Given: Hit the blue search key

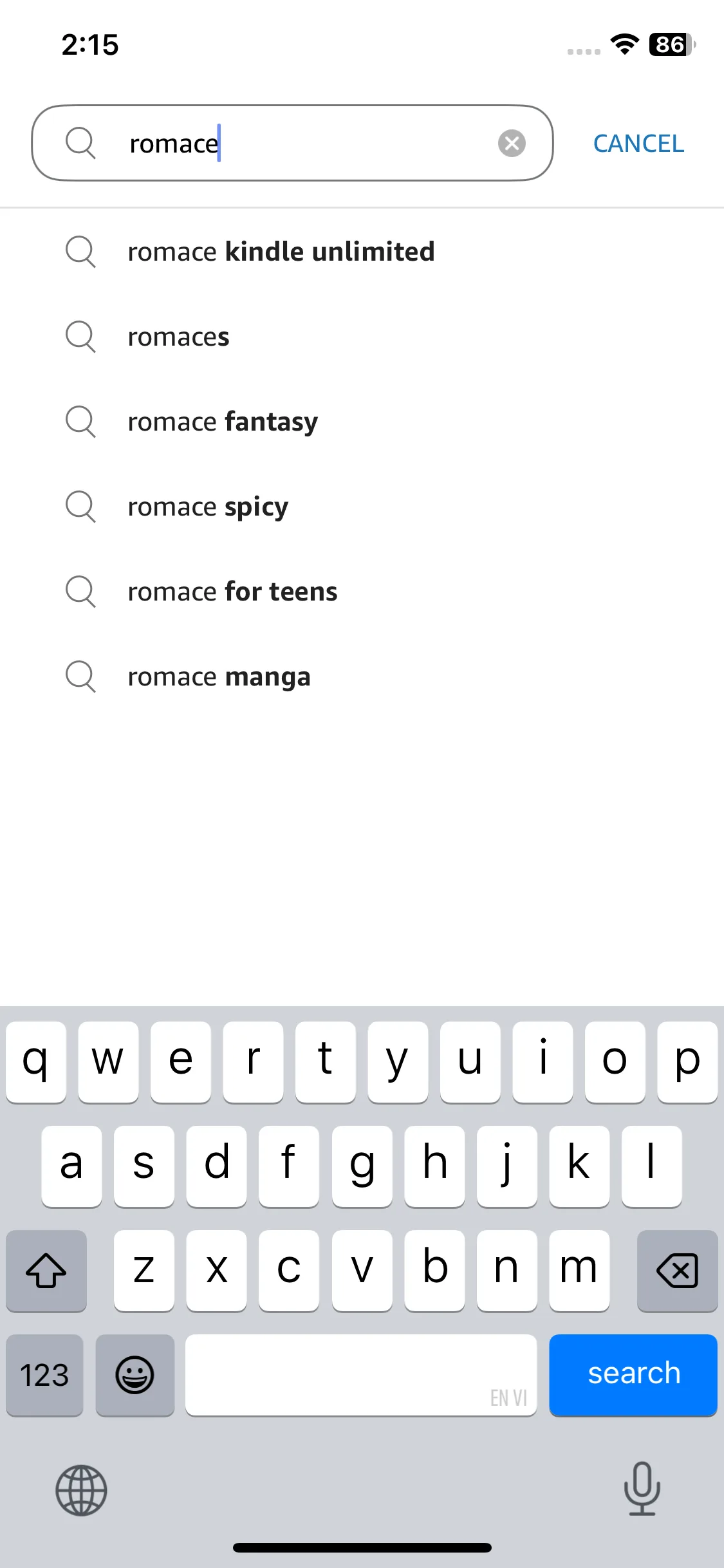Looking at the screenshot, I should point(633,1375).
